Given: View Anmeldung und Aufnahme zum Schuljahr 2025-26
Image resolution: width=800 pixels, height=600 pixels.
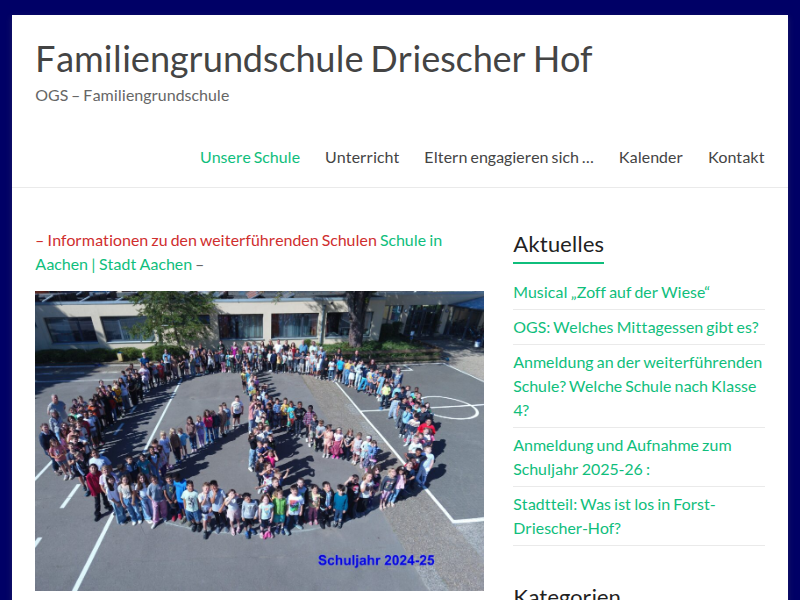Looking at the screenshot, I should pyautogui.click(x=622, y=457).
